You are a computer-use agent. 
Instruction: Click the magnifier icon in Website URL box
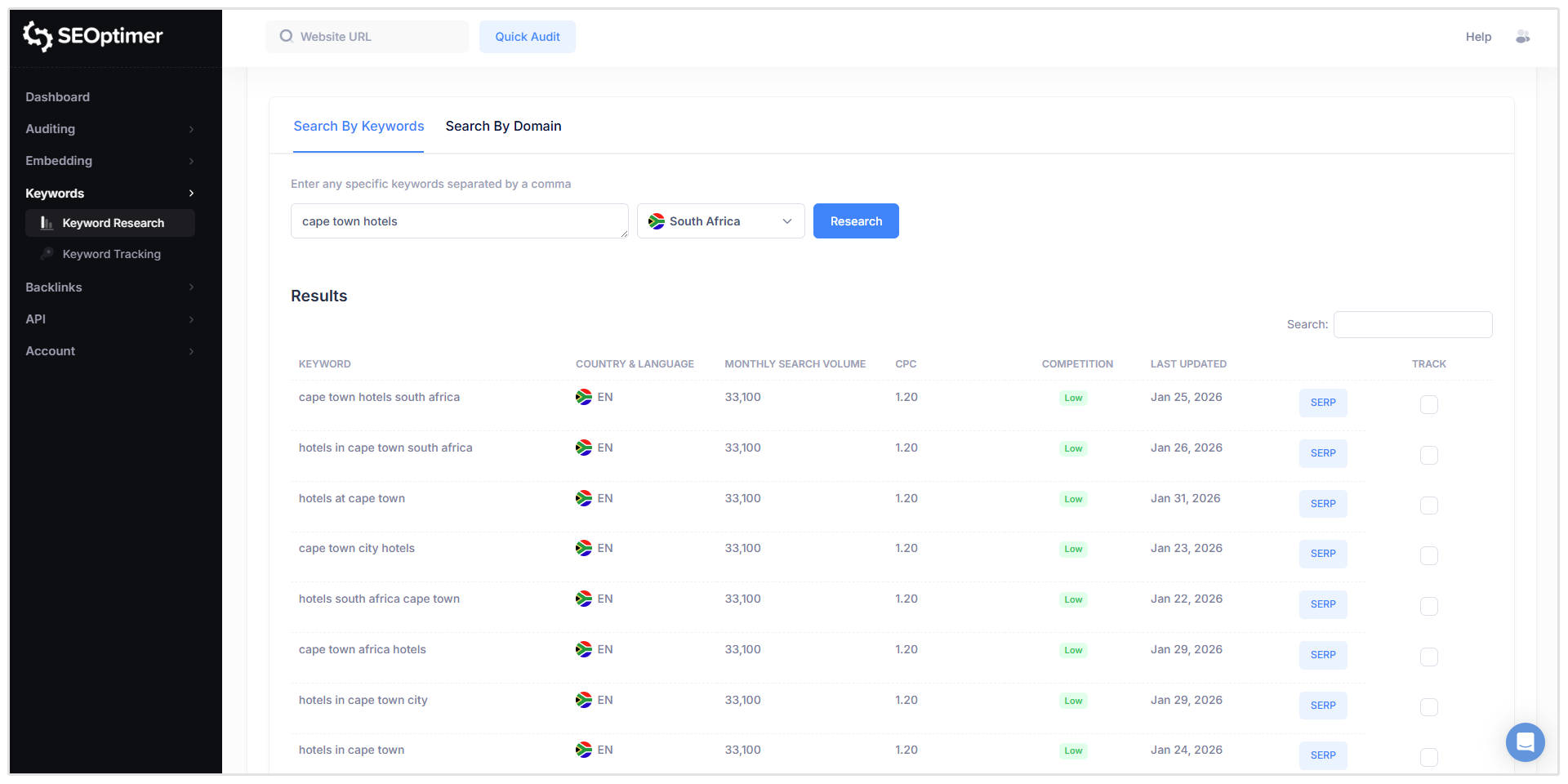pos(286,37)
